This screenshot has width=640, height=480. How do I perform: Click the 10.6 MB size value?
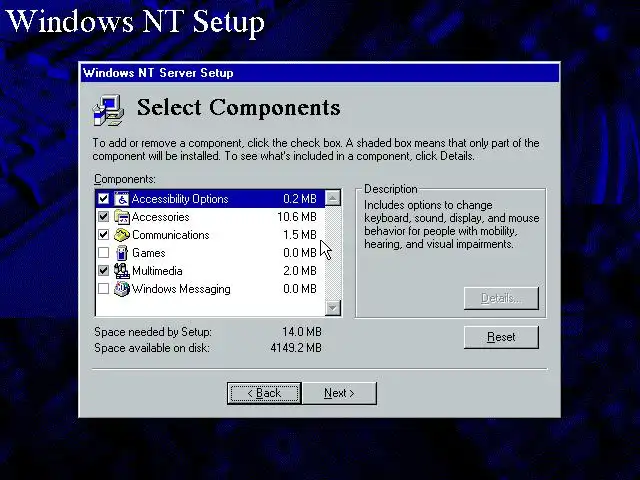pyautogui.click(x=297, y=217)
